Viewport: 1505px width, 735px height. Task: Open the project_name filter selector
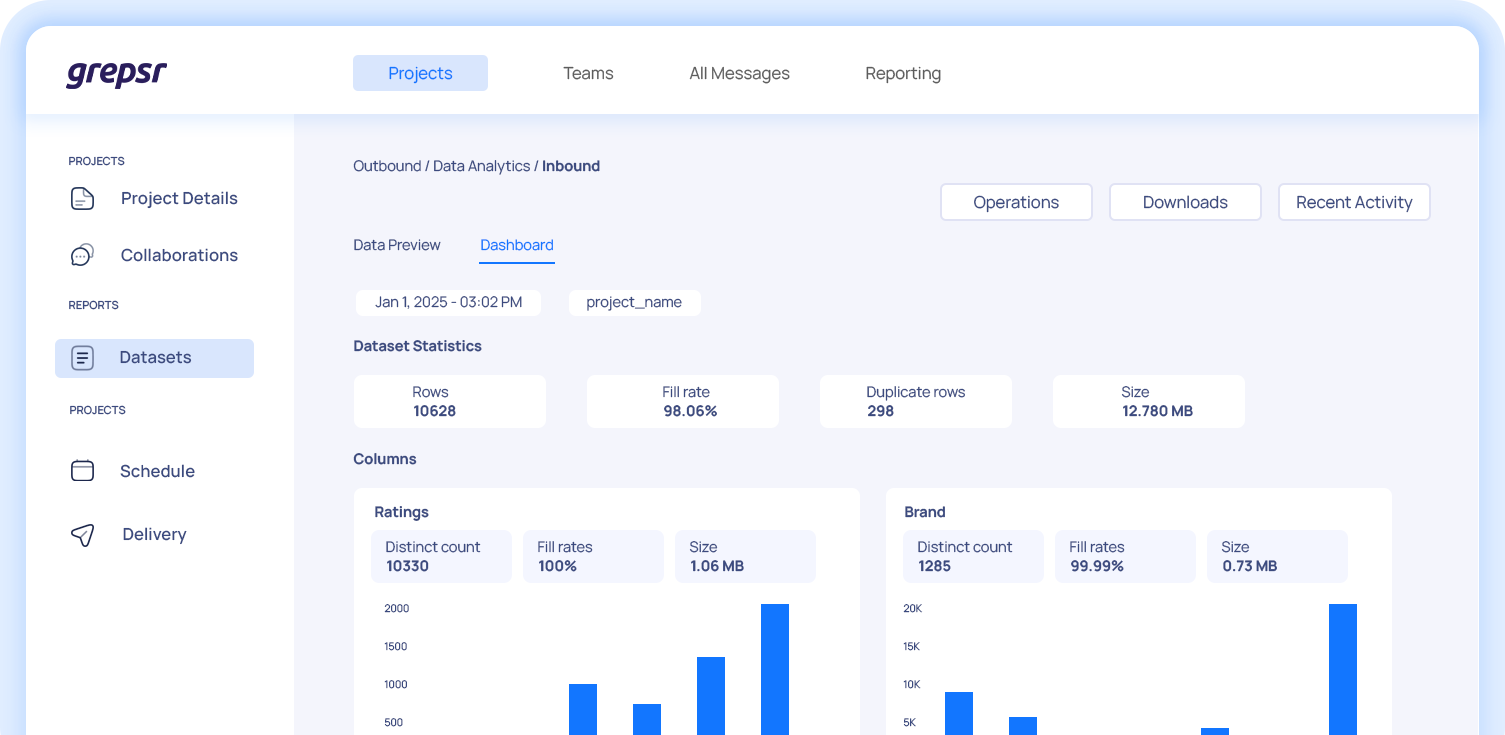coord(634,302)
